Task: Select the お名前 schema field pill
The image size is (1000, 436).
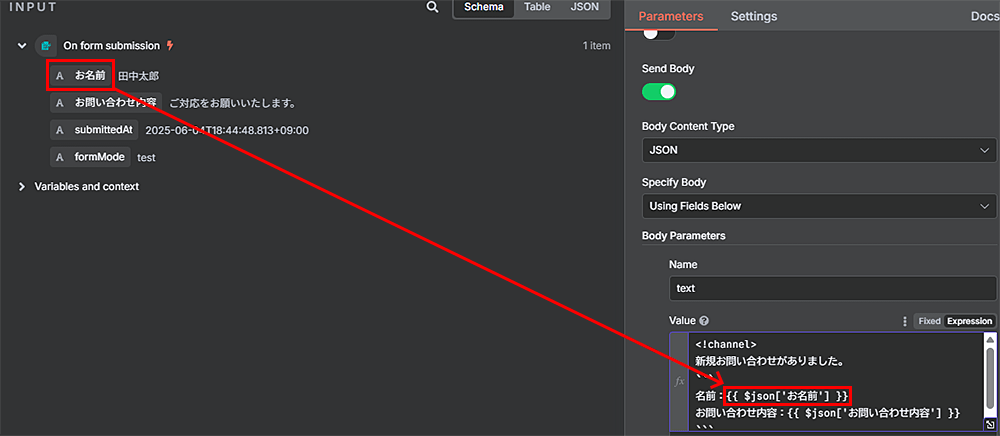Action: click(81, 75)
